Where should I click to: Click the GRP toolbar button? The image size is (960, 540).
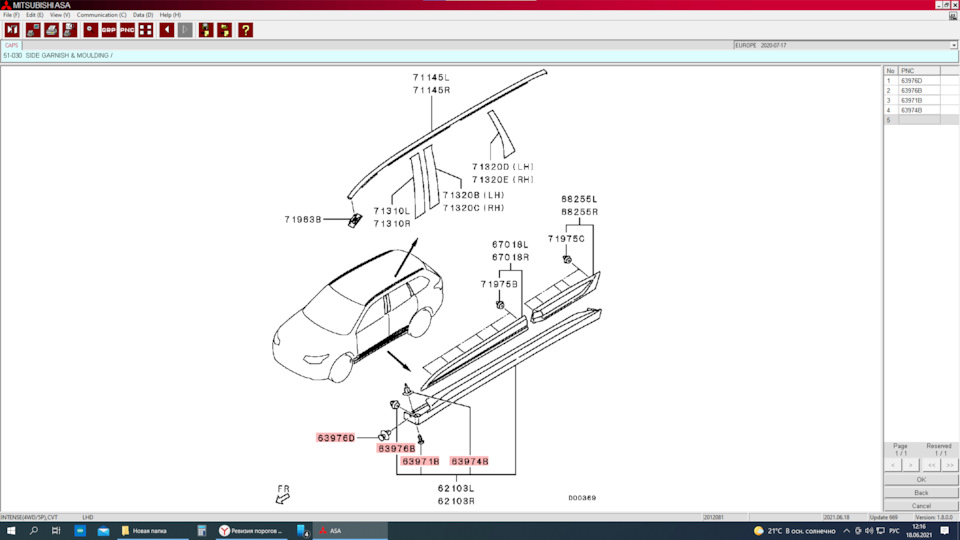click(109, 30)
